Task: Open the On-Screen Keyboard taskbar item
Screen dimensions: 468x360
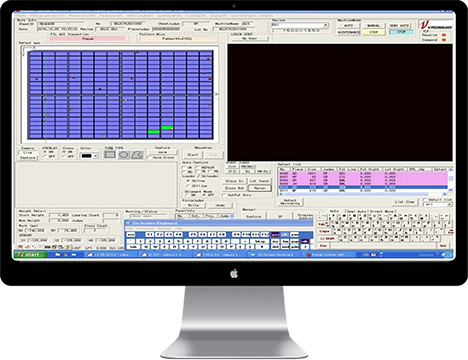Action: point(275,255)
